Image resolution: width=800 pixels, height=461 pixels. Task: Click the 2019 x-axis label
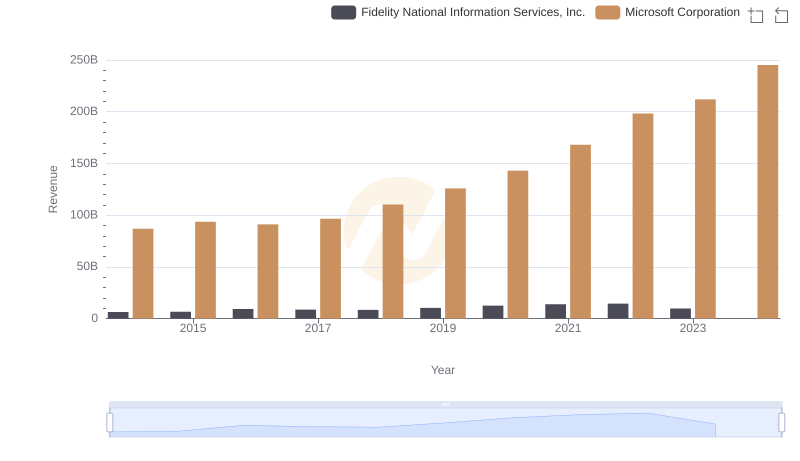(x=443, y=328)
